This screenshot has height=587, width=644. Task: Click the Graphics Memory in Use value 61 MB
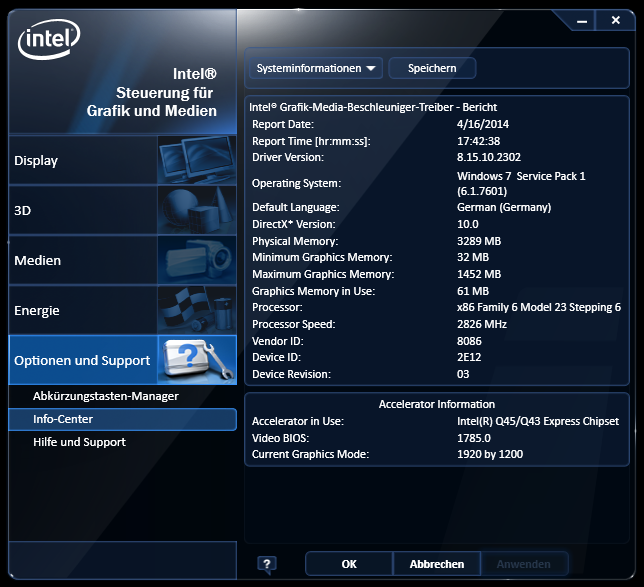point(473,291)
